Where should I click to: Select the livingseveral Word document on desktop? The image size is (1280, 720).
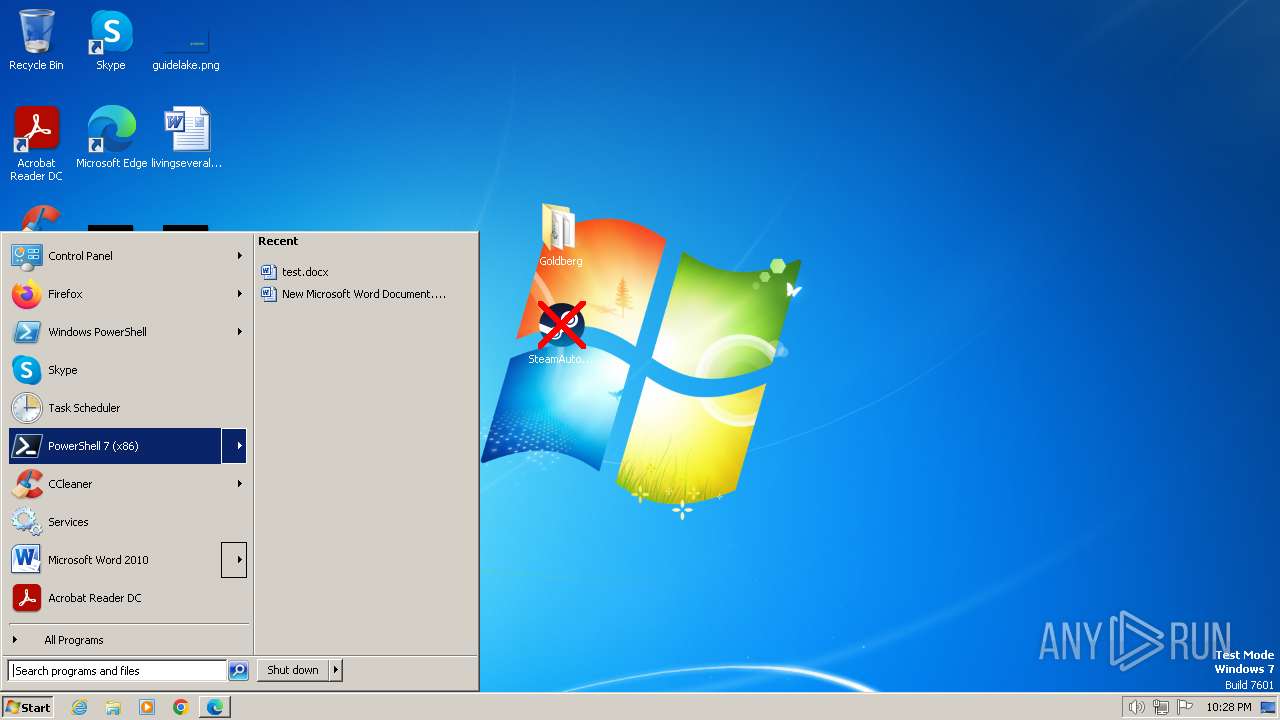tap(186, 137)
